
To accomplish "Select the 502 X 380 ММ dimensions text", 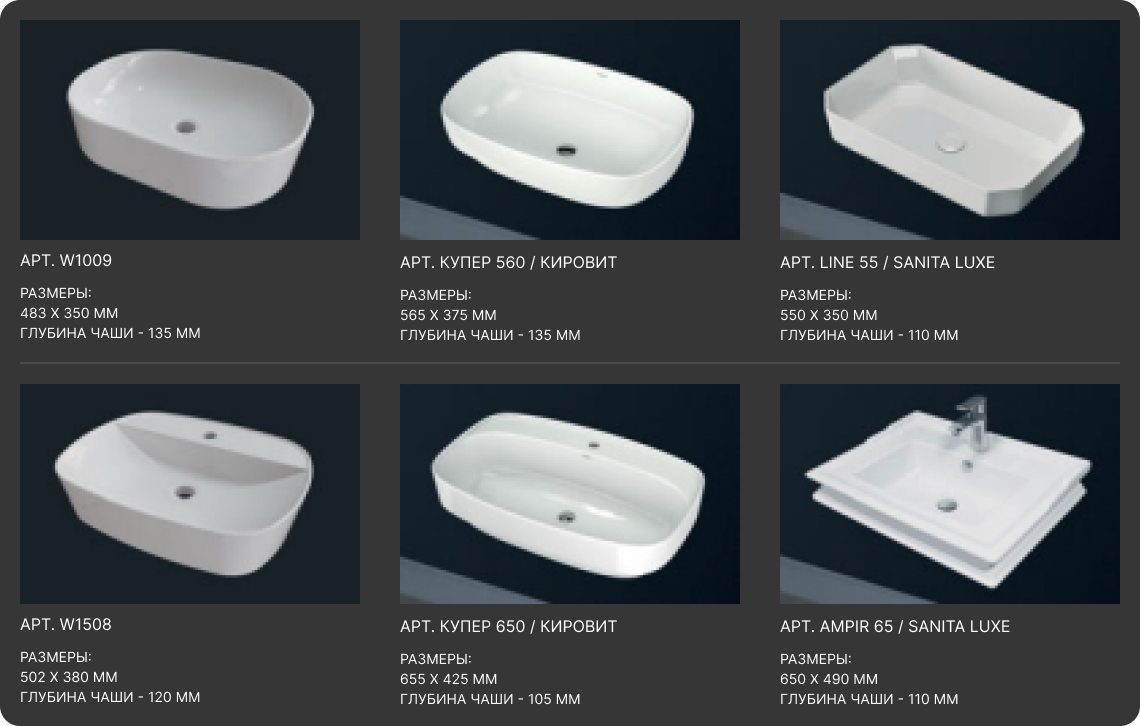I will pos(69,677).
